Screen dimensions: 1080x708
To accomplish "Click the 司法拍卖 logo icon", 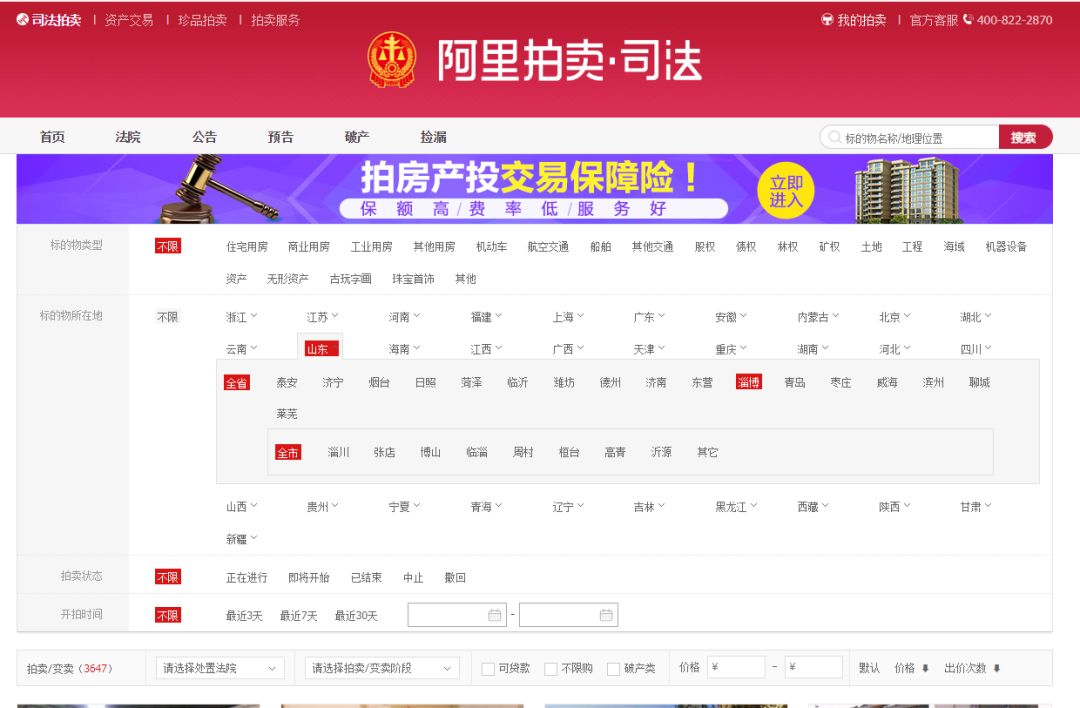I will pos(22,20).
